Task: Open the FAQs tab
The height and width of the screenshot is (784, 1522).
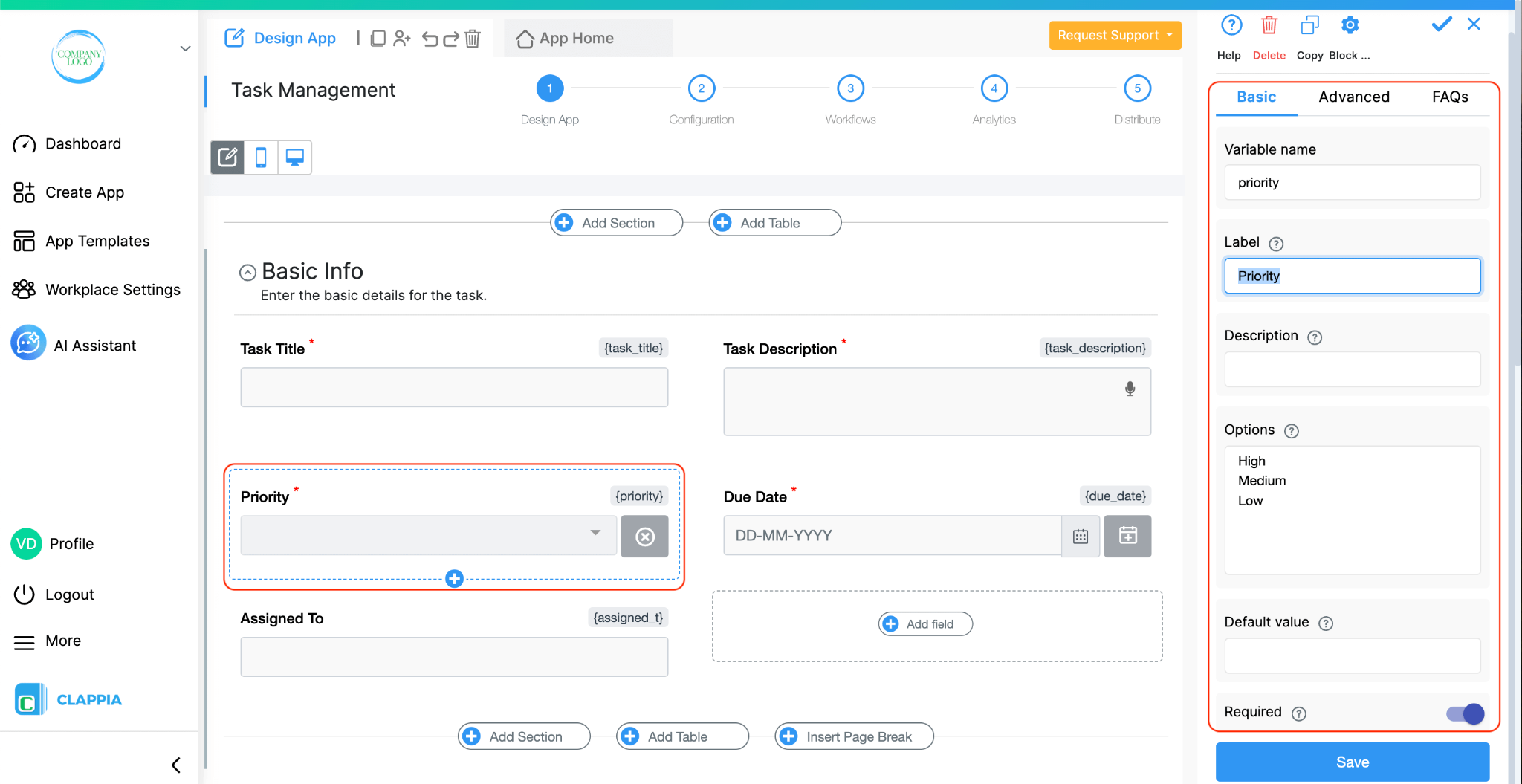Action: (x=1448, y=97)
